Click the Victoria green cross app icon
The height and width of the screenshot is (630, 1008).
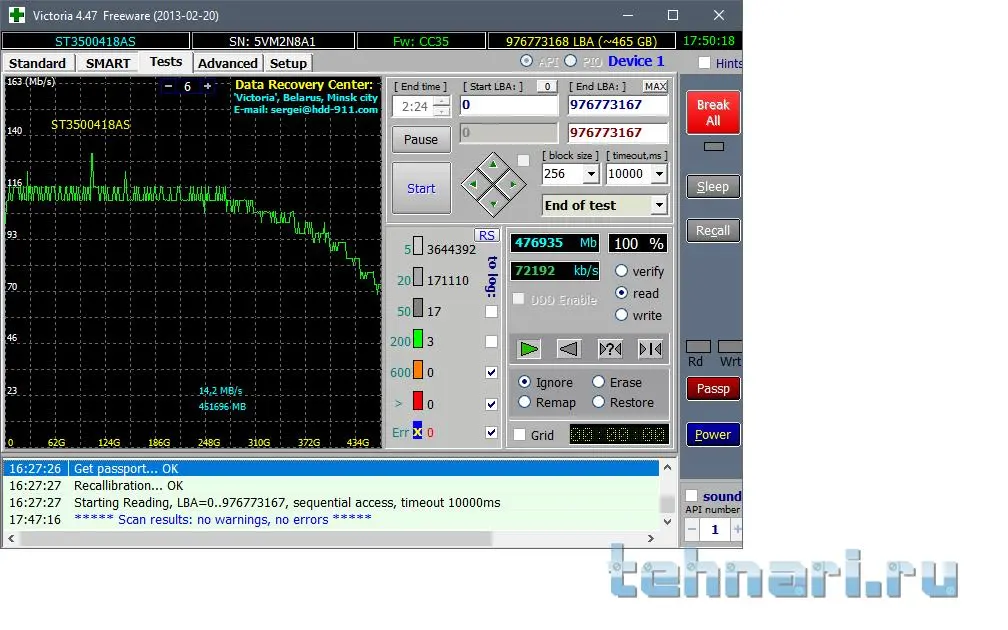pos(17,15)
